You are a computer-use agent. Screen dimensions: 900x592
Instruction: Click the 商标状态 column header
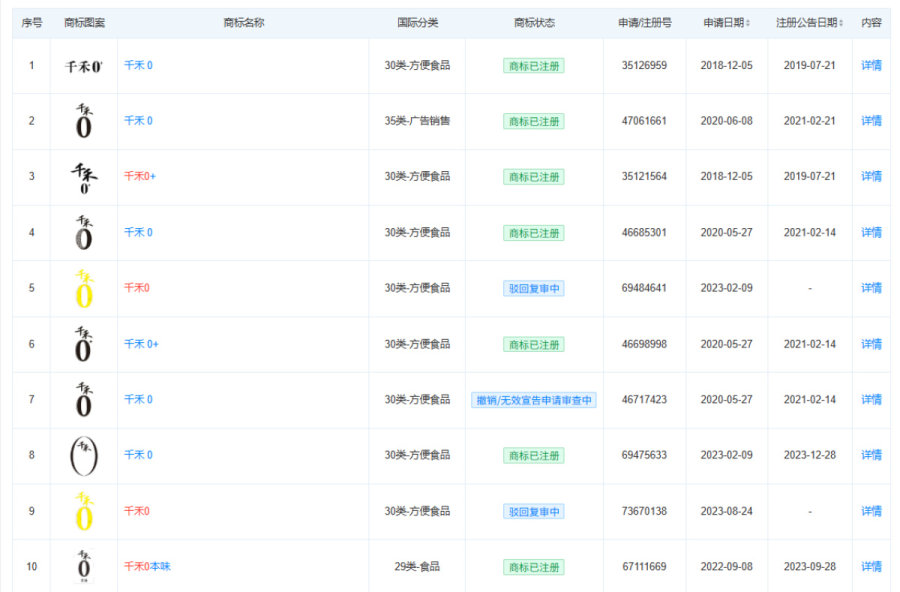534,23
